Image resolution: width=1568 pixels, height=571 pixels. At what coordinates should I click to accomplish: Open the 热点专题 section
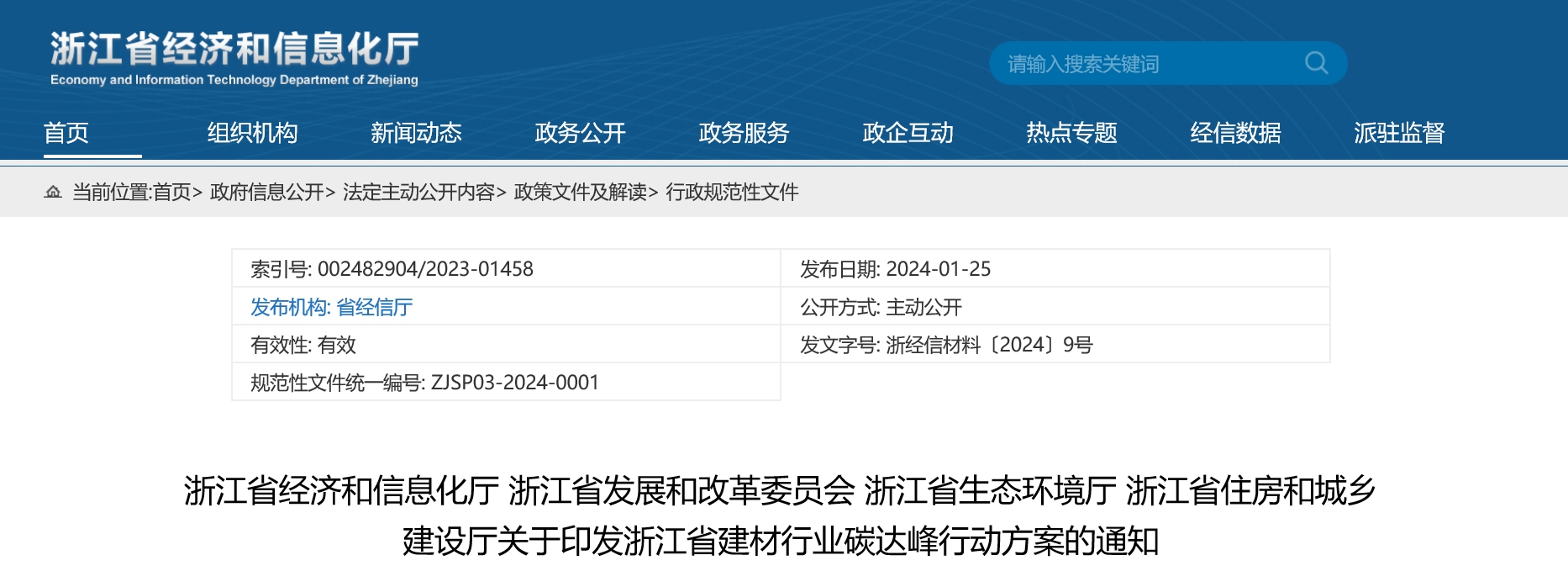pyautogui.click(x=1071, y=133)
